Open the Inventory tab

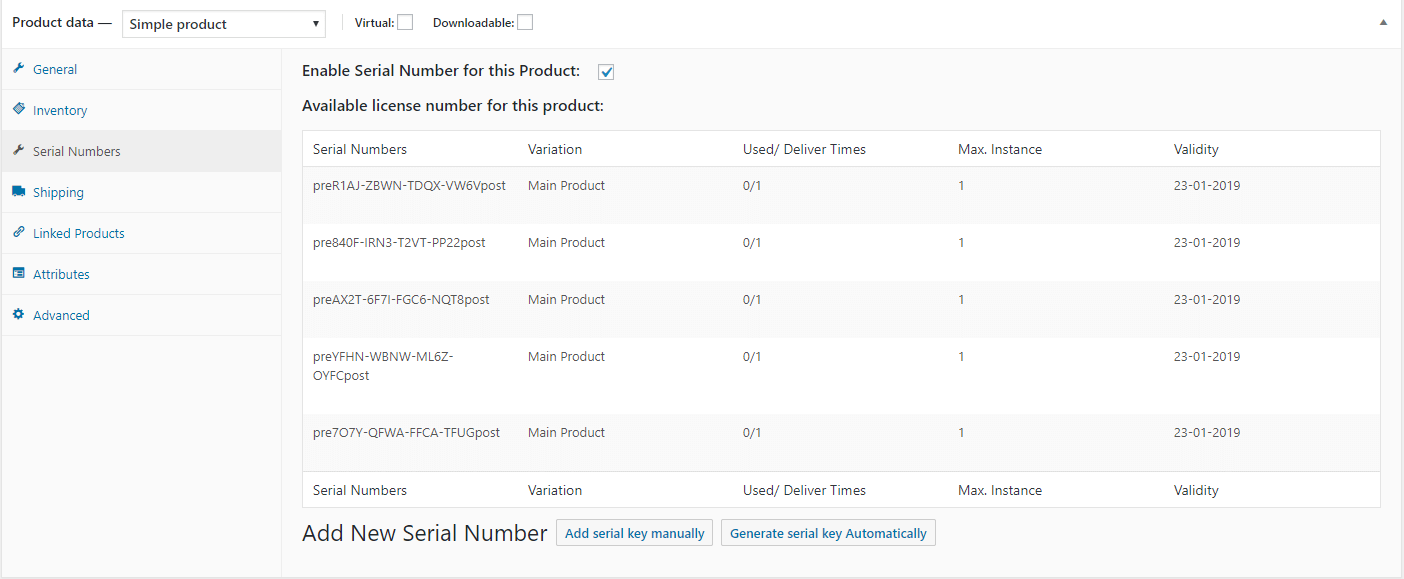[x=141, y=110]
